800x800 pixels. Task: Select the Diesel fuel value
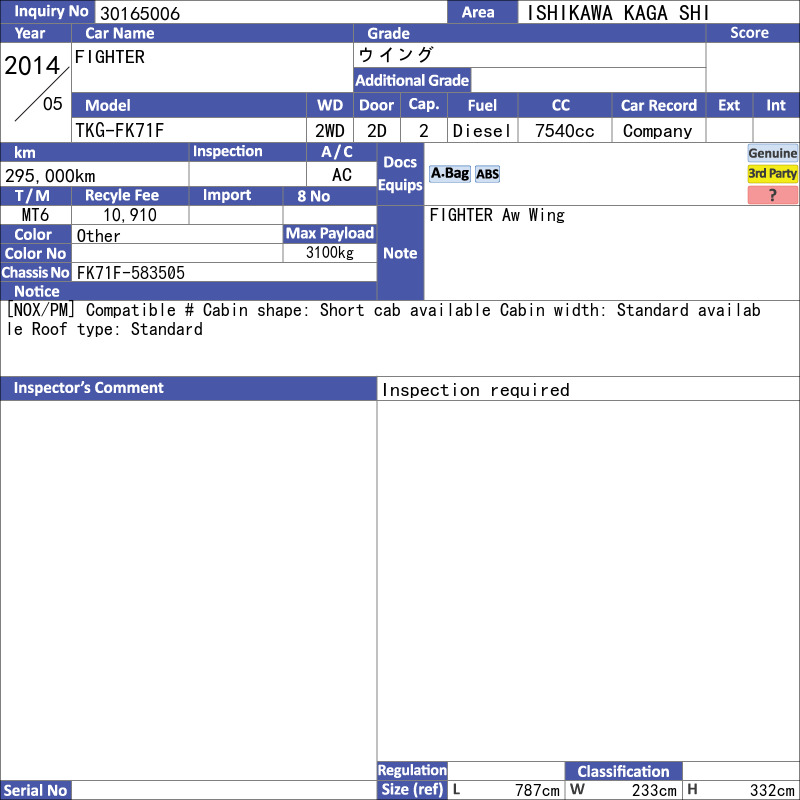[x=482, y=131]
